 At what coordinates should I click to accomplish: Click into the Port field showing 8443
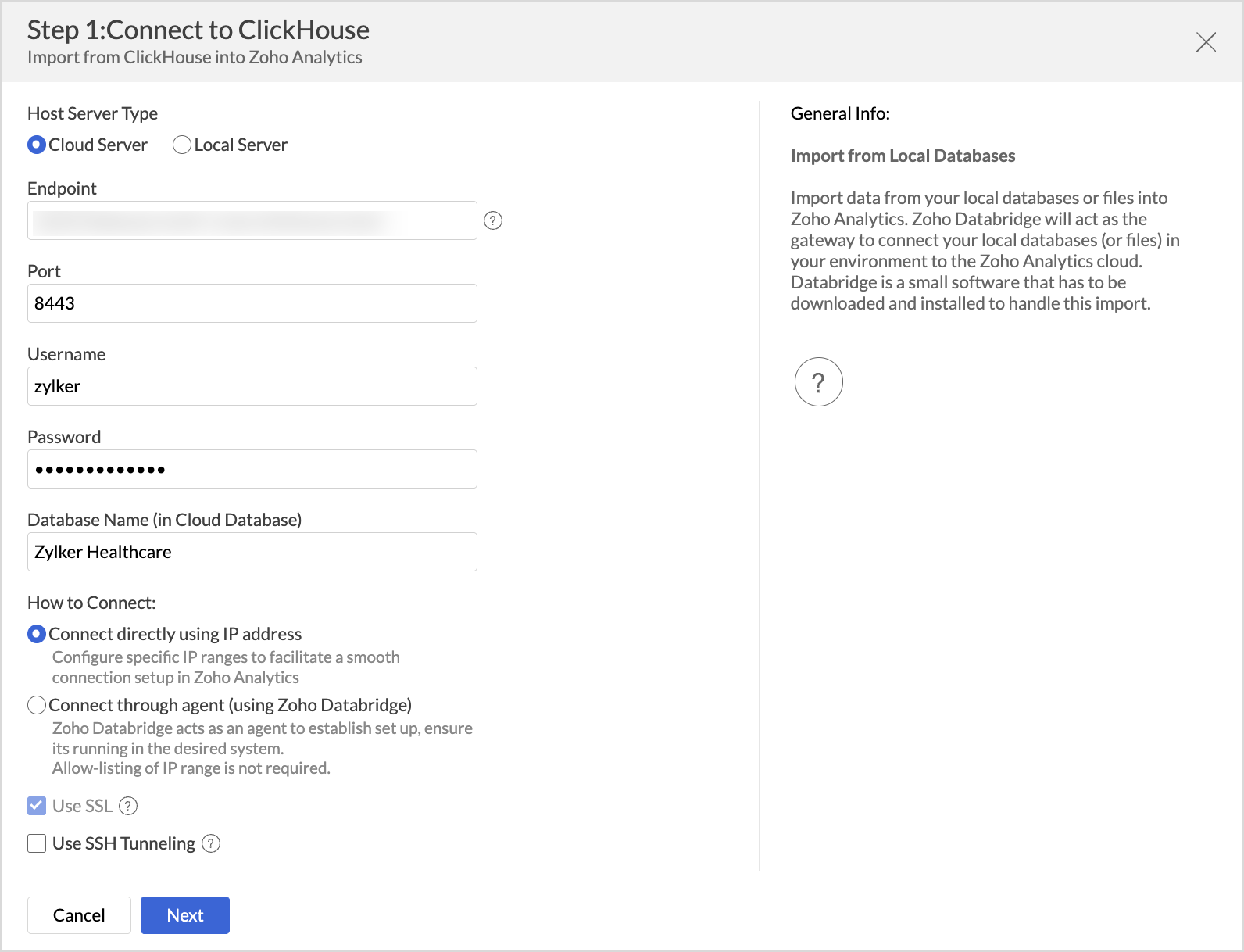[252, 303]
